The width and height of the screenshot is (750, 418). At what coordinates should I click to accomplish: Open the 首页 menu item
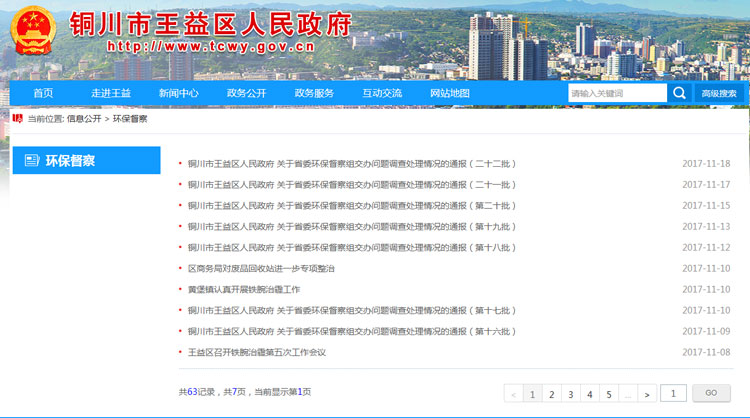click(43, 93)
